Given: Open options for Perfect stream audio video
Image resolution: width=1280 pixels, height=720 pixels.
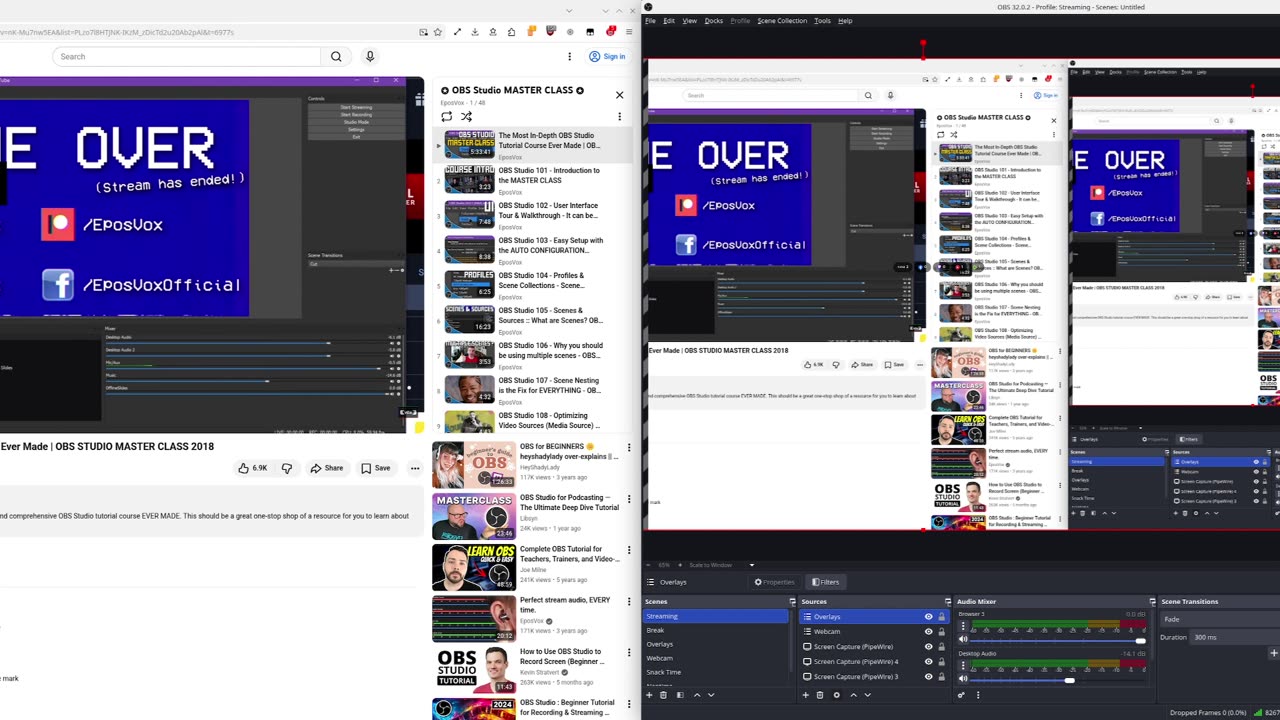Looking at the screenshot, I should click(x=629, y=601).
